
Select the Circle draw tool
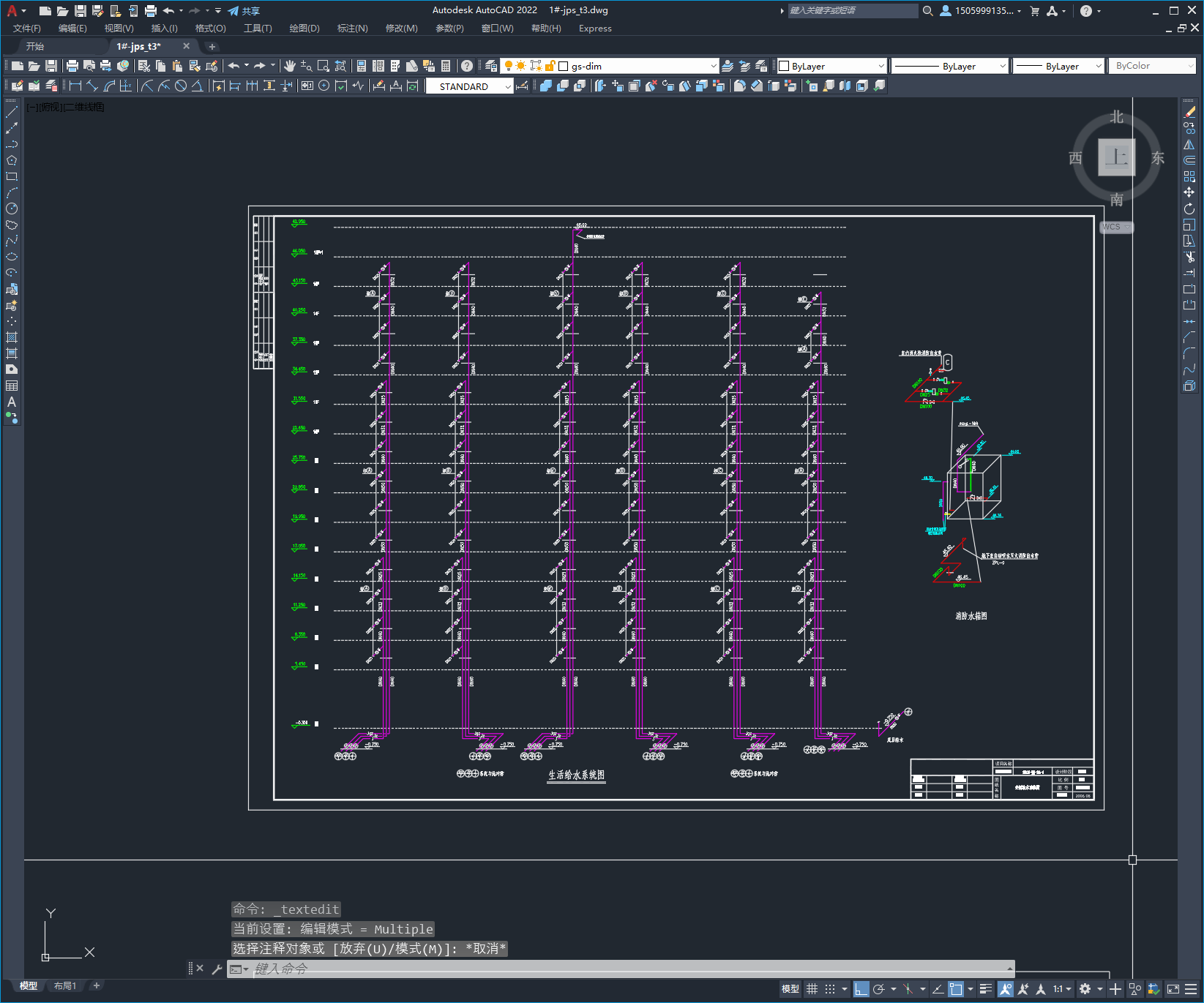coord(12,209)
